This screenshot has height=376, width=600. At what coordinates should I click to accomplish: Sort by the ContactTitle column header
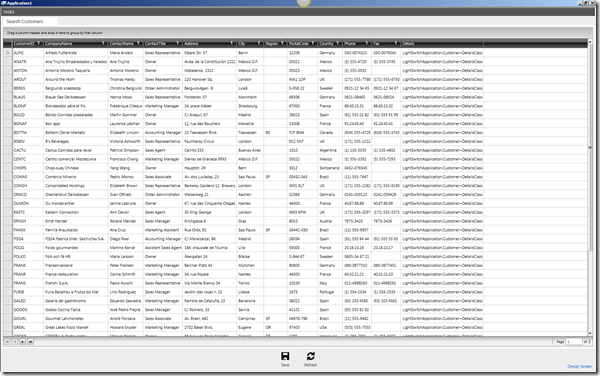tap(155, 44)
